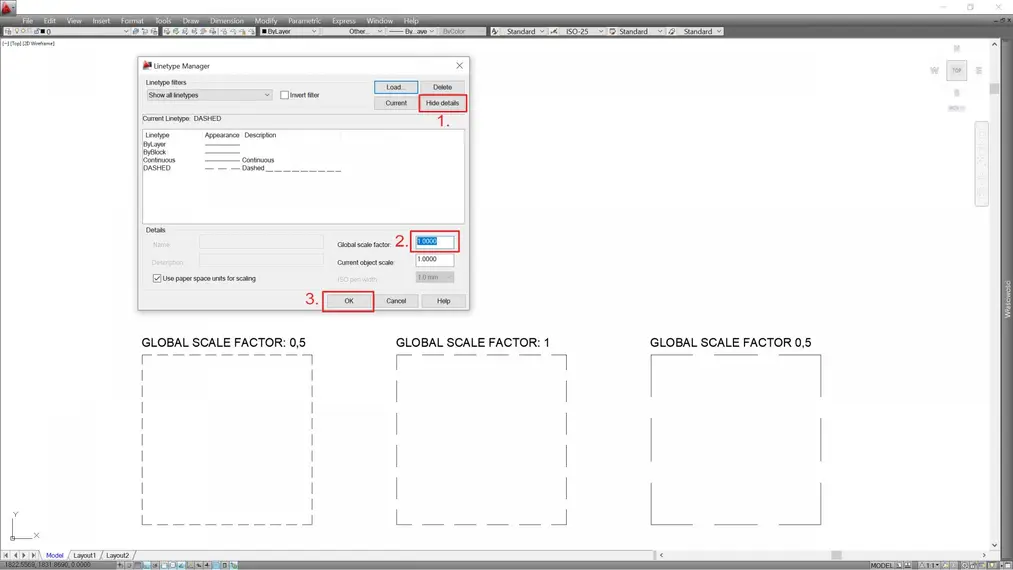
Task: Click the coordinates readout in status bar
Action: [x=48, y=565]
